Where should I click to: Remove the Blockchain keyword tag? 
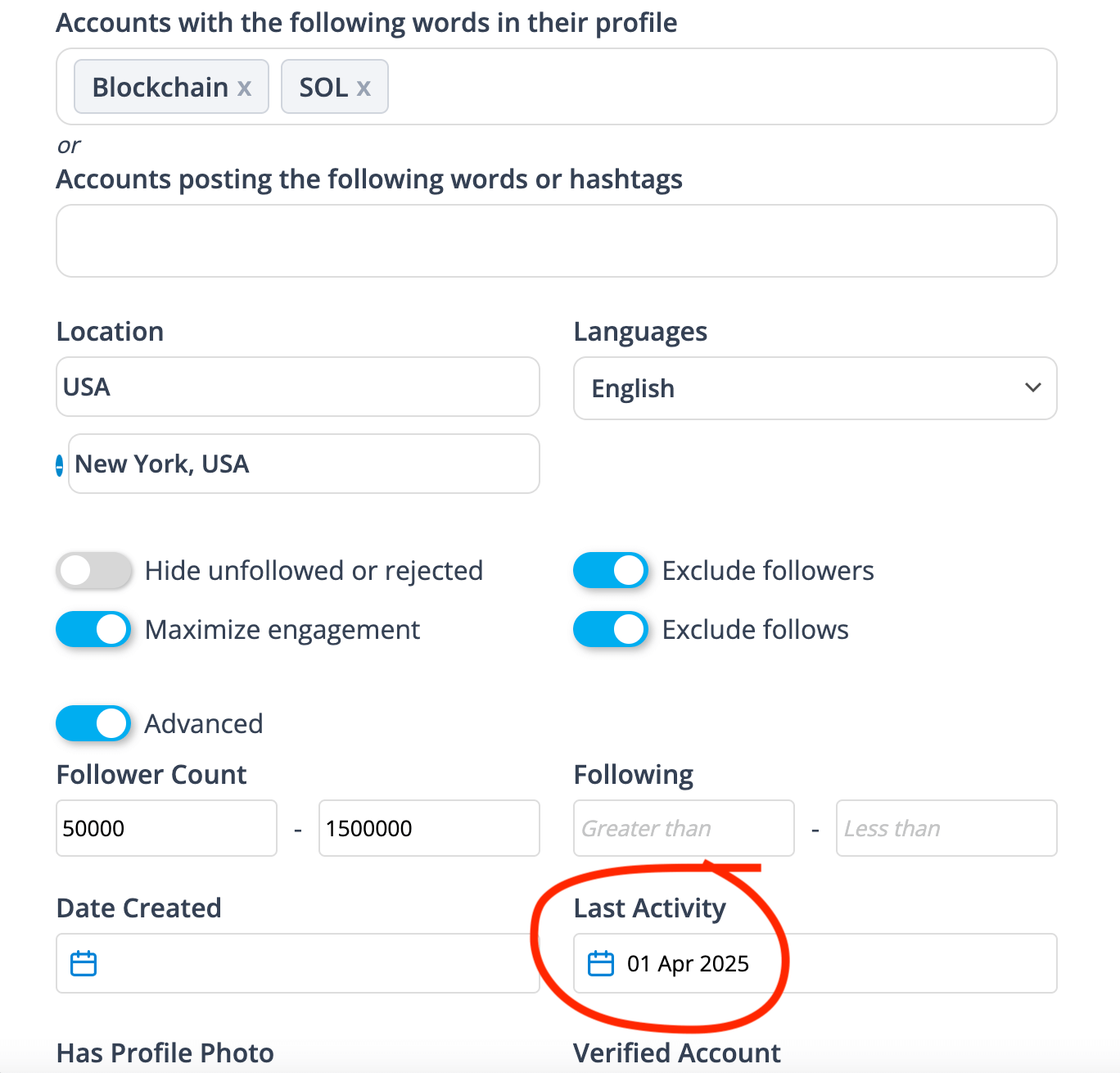click(244, 88)
